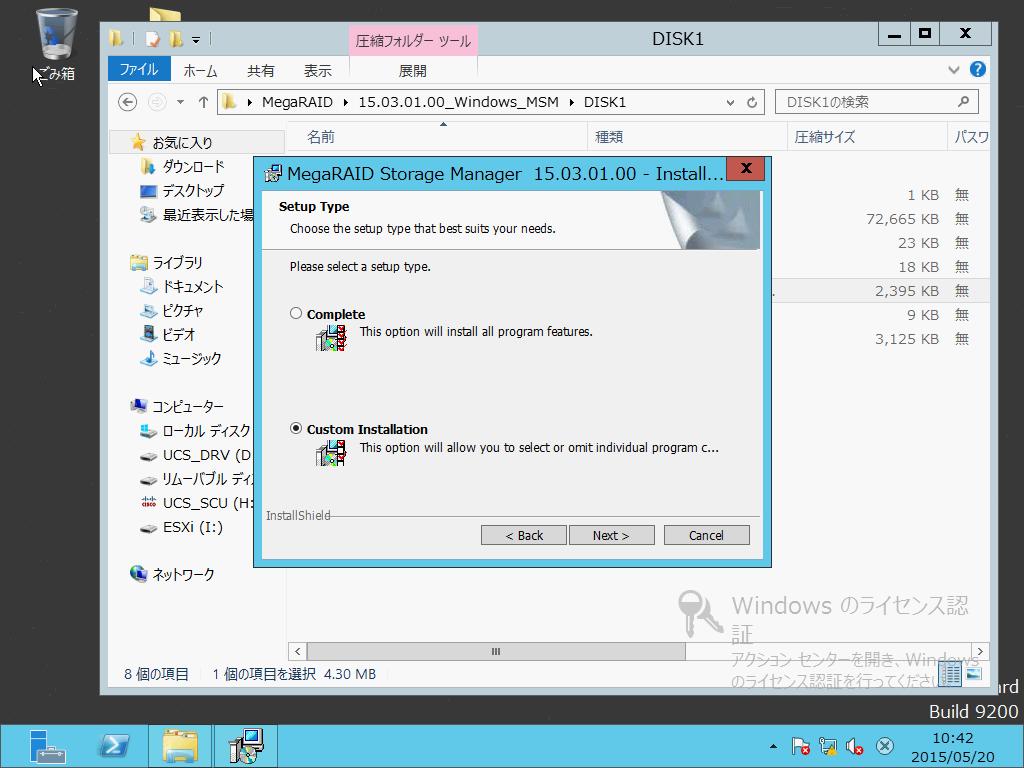The width and height of the screenshot is (1024, 768).
Task: Go back in Explorer navigation
Action: pos(127,102)
